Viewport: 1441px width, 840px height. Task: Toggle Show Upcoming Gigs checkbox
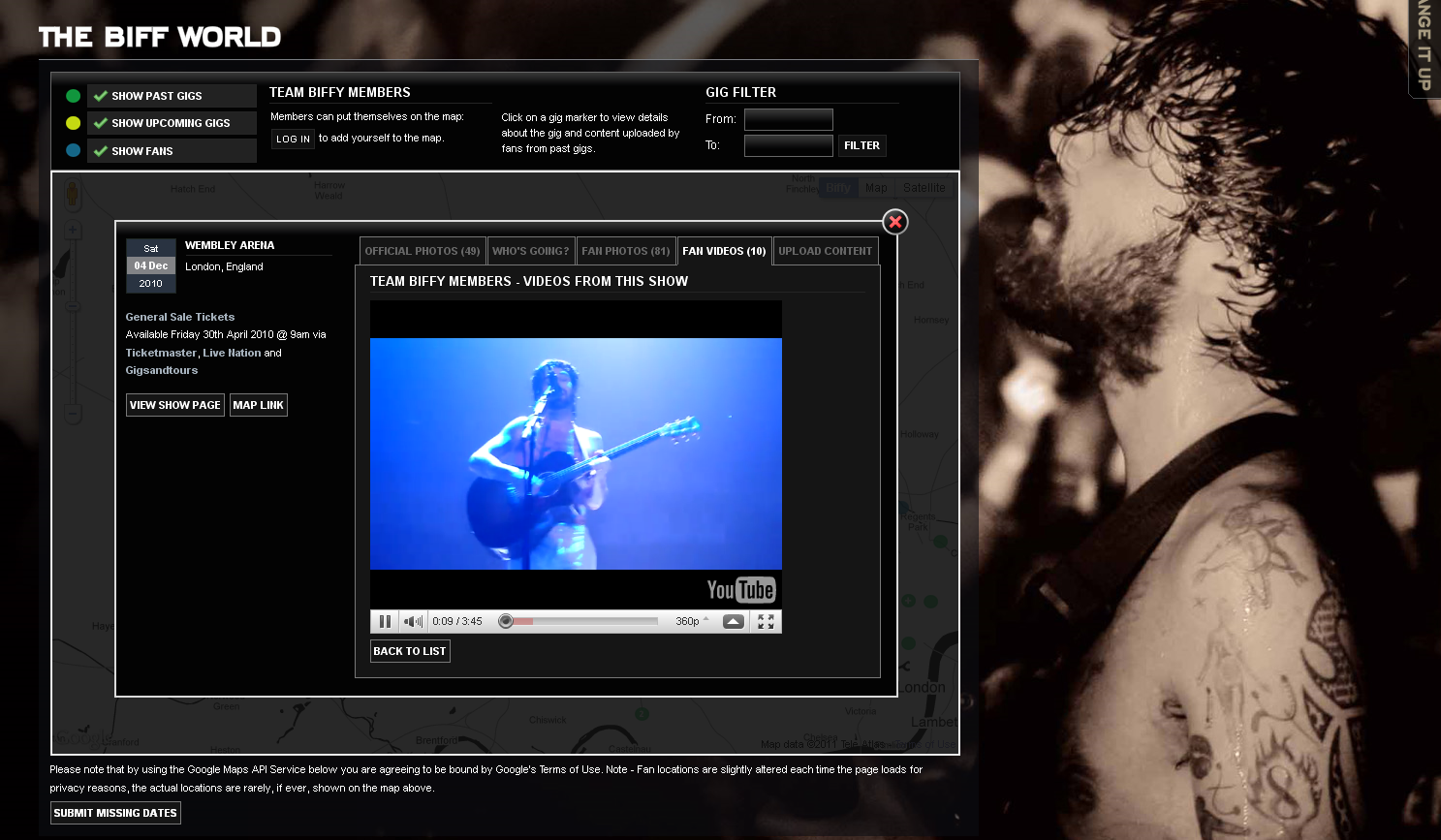[x=101, y=123]
